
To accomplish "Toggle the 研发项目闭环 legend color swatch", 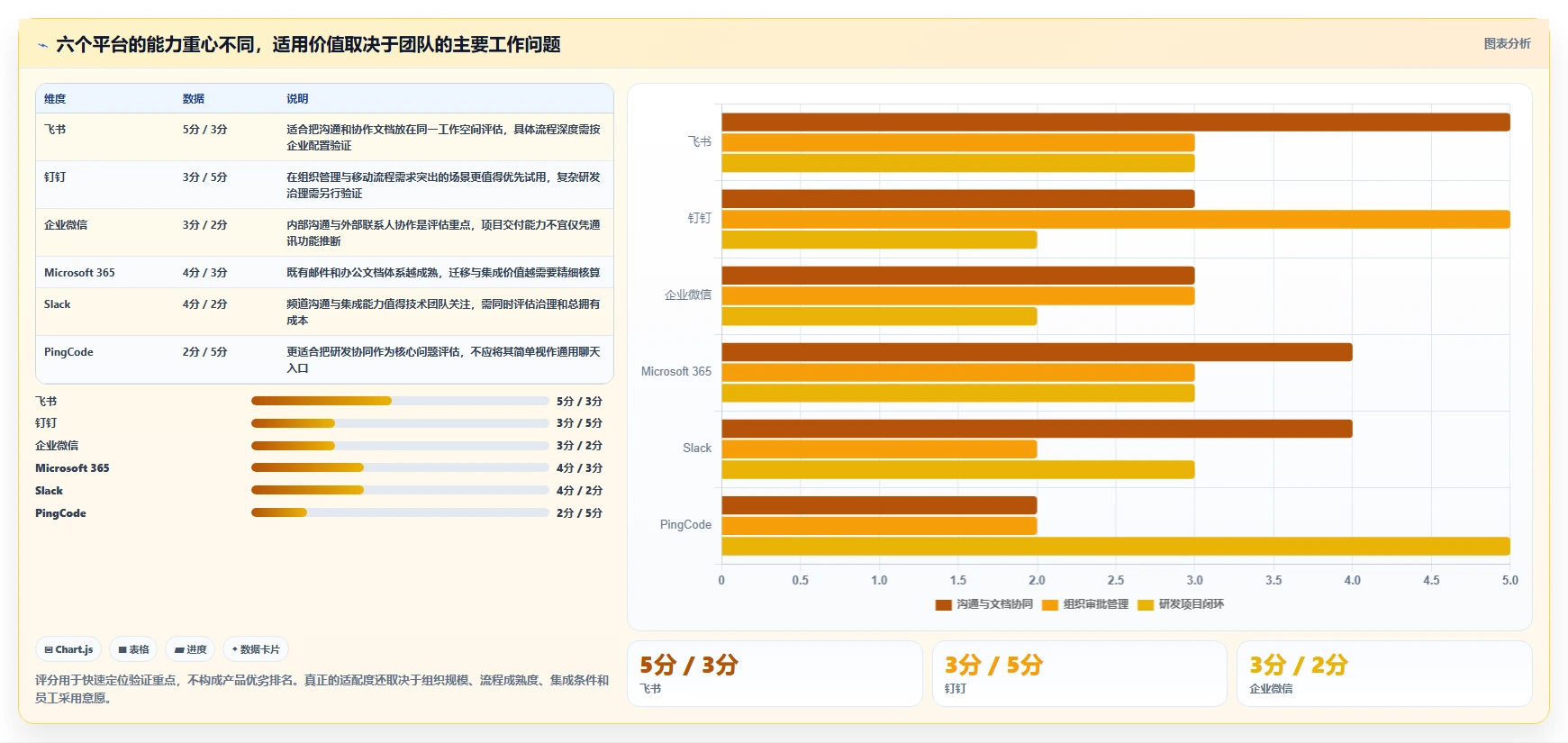I will click(x=1146, y=604).
